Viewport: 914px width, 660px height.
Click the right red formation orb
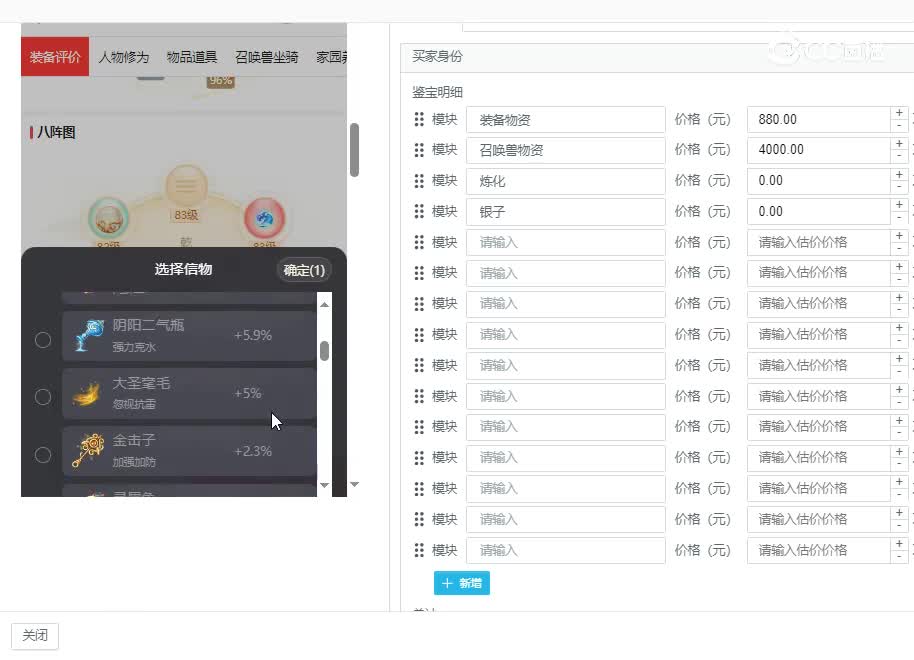point(264,219)
